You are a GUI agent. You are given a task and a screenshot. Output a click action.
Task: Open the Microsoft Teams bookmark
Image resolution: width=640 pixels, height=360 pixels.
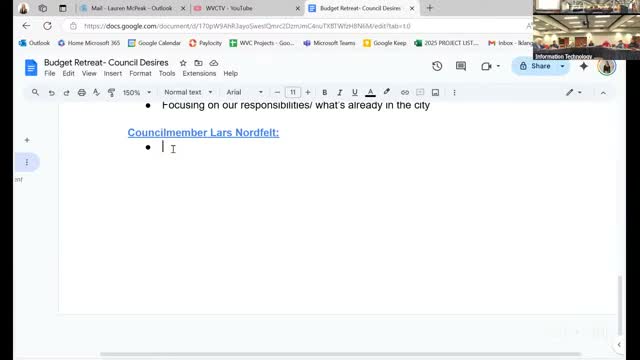[x=329, y=43]
